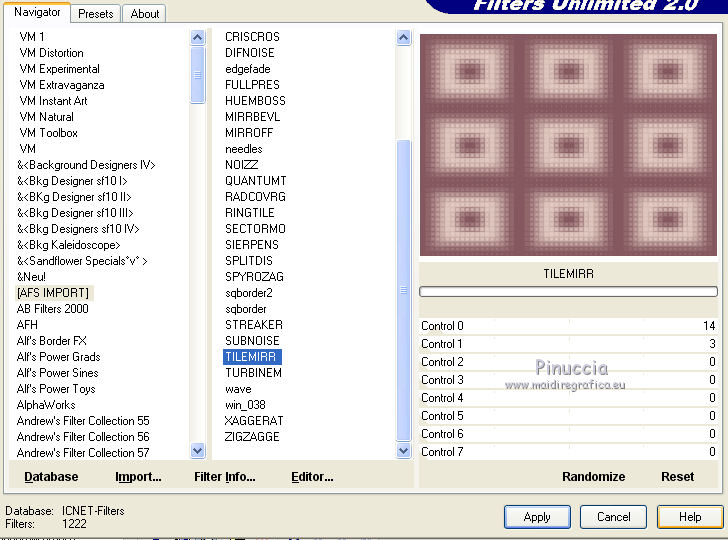Select VM Extravaganza category
The height and width of the screenshot is (540, 728).
62,85
